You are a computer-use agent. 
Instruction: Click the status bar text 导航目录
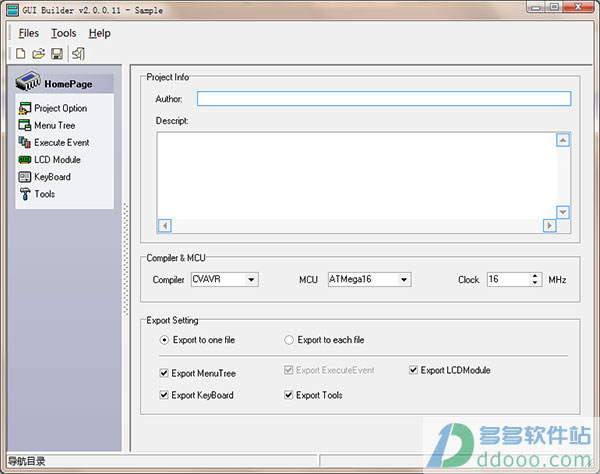(x=27, y=461)
